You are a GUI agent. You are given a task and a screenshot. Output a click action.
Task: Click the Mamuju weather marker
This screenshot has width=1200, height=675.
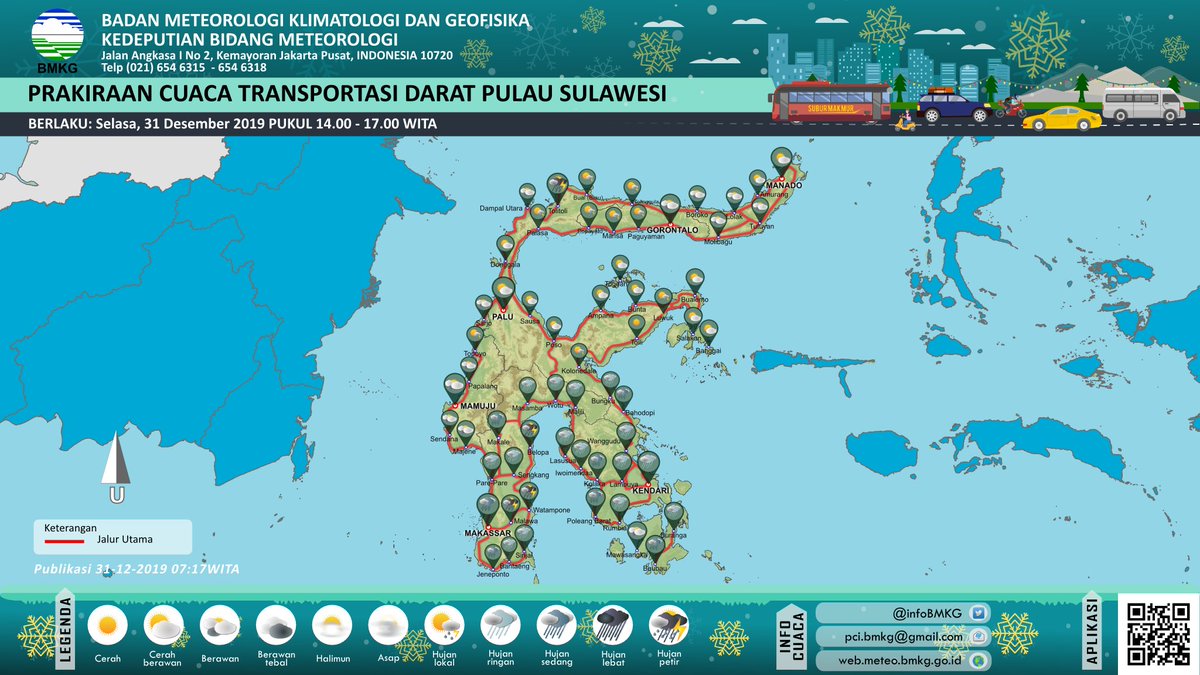(455, 388)
